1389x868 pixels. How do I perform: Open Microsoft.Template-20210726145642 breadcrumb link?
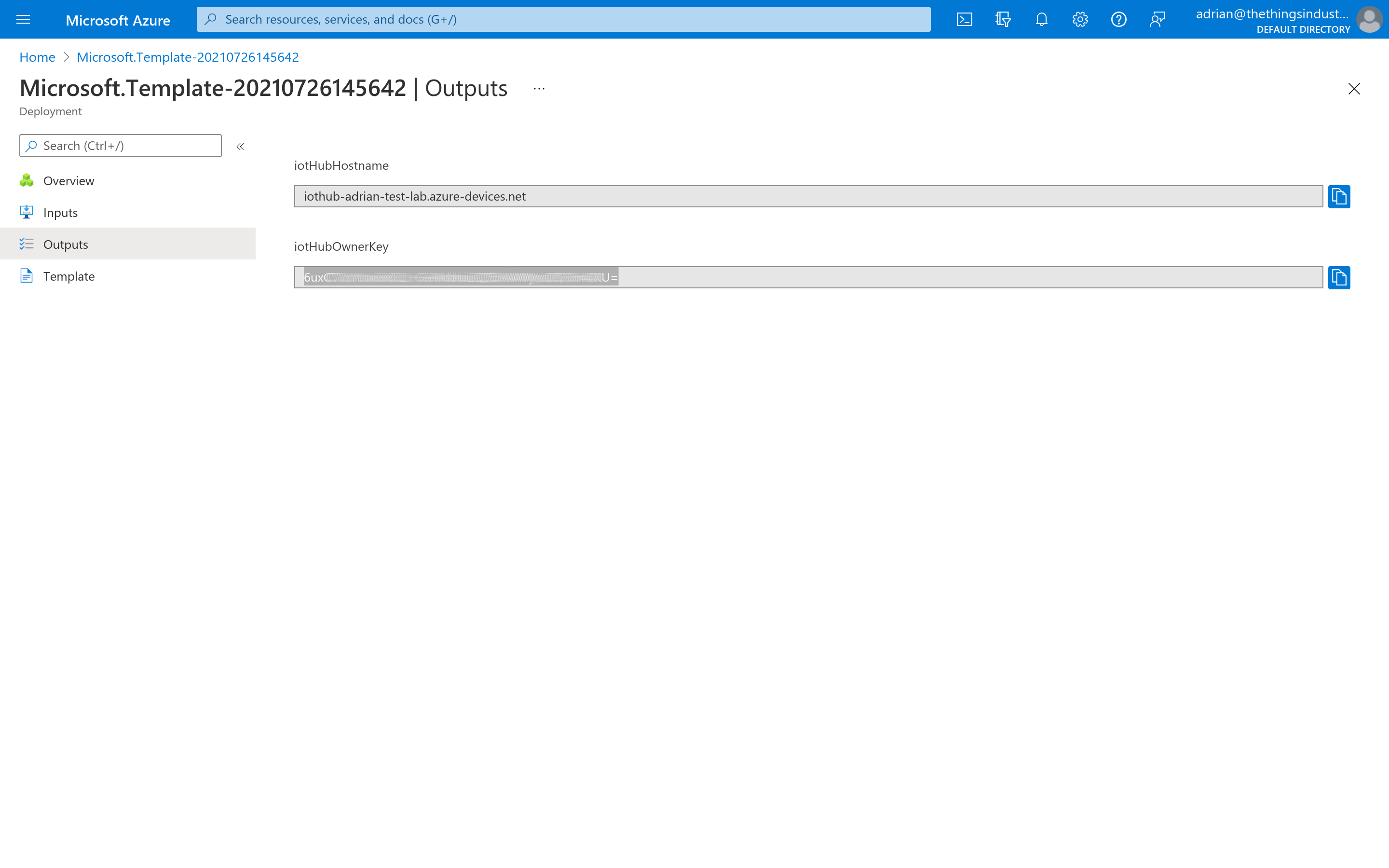click(187, 57)
